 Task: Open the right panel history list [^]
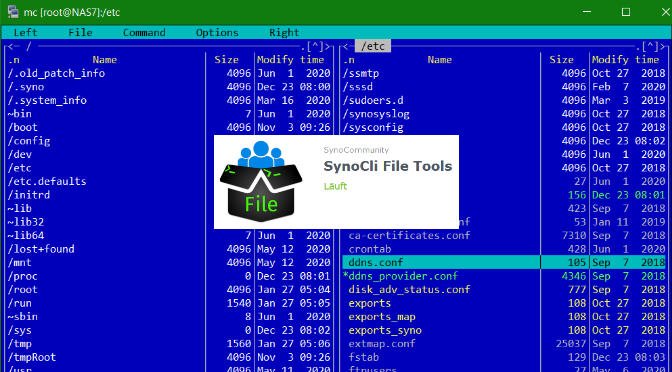(x=650, y=46)
